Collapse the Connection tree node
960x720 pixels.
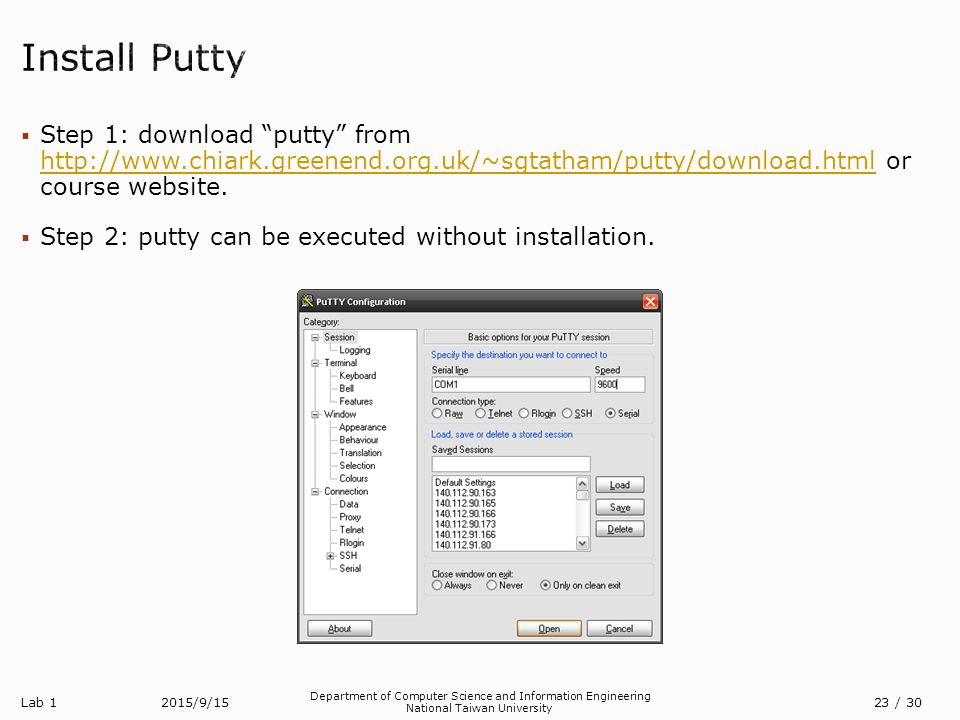(x=315, y=492)
